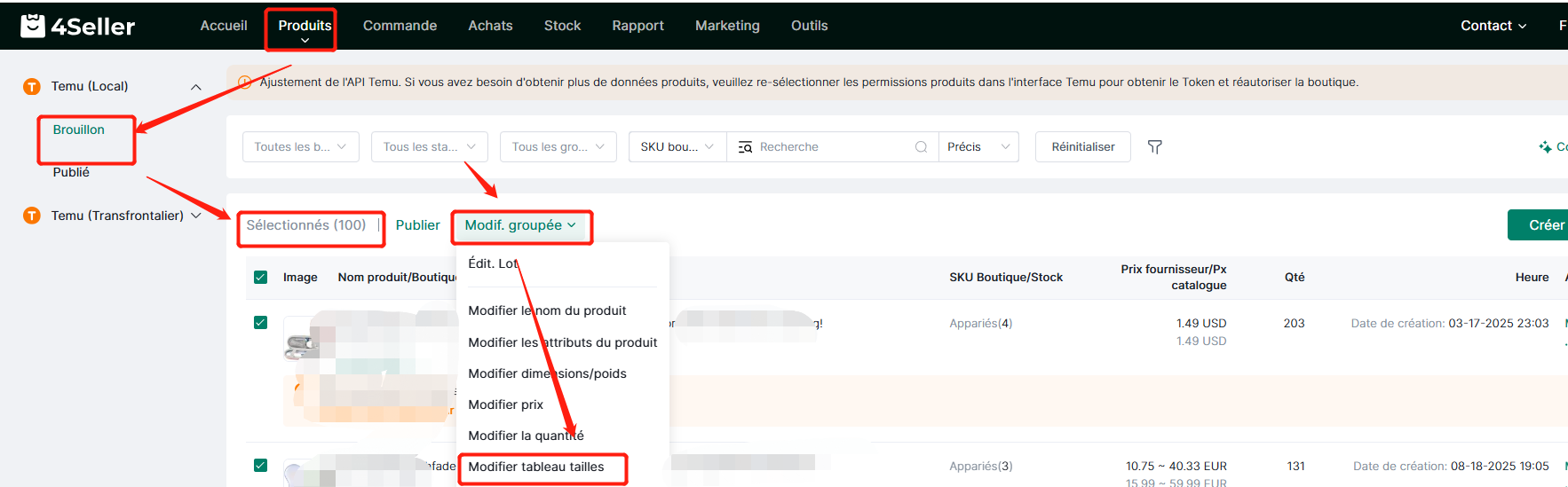The height and width of the screenshot is (487, 1568).
Task: Click the list-search icon before Recherche
Action: click(745, 147)
